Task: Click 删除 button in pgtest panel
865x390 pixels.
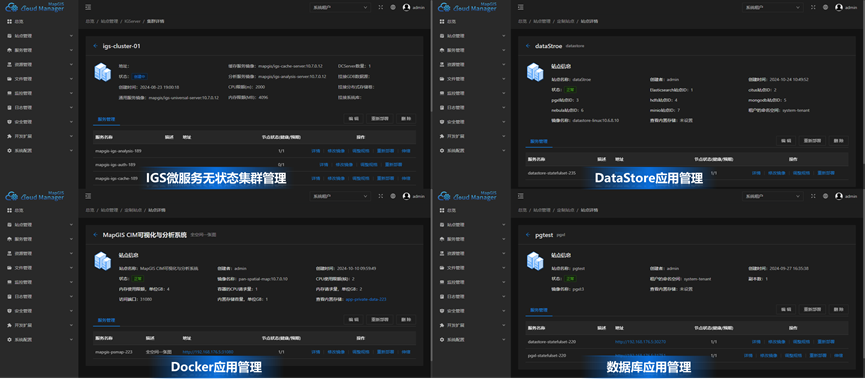Action: pos(839,310)
